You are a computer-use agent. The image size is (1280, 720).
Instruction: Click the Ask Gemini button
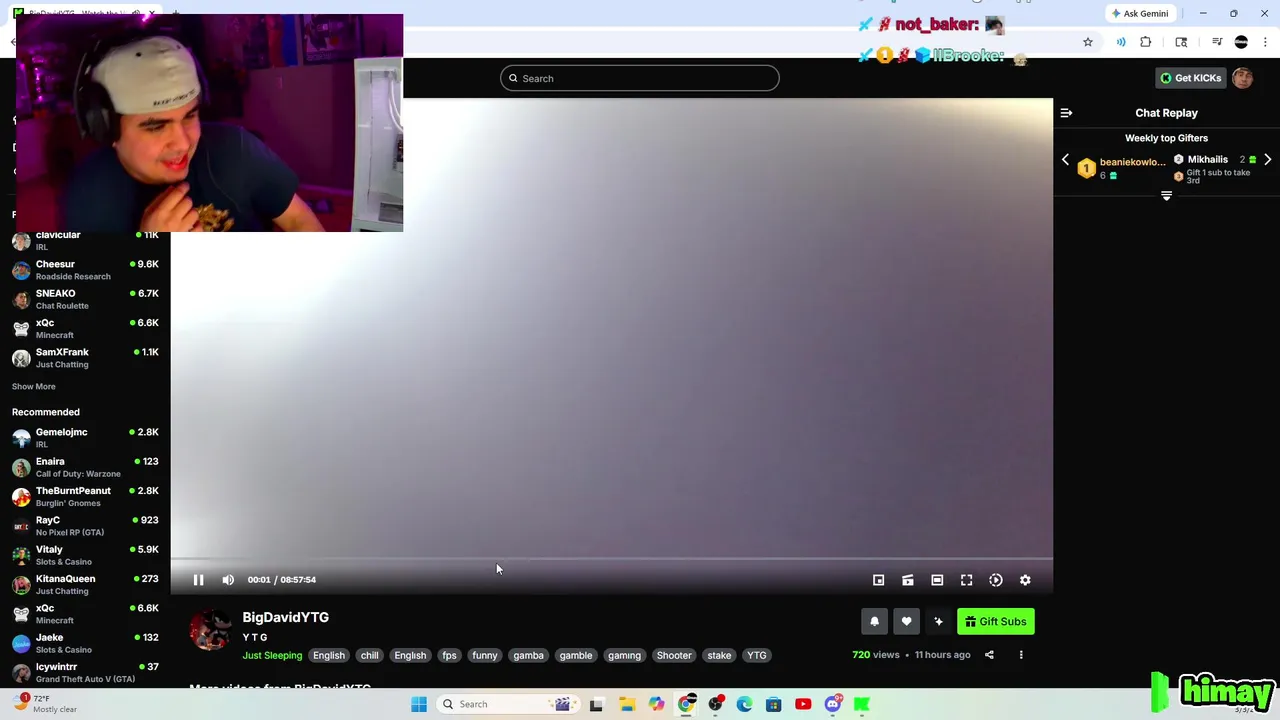[1139, 14]
